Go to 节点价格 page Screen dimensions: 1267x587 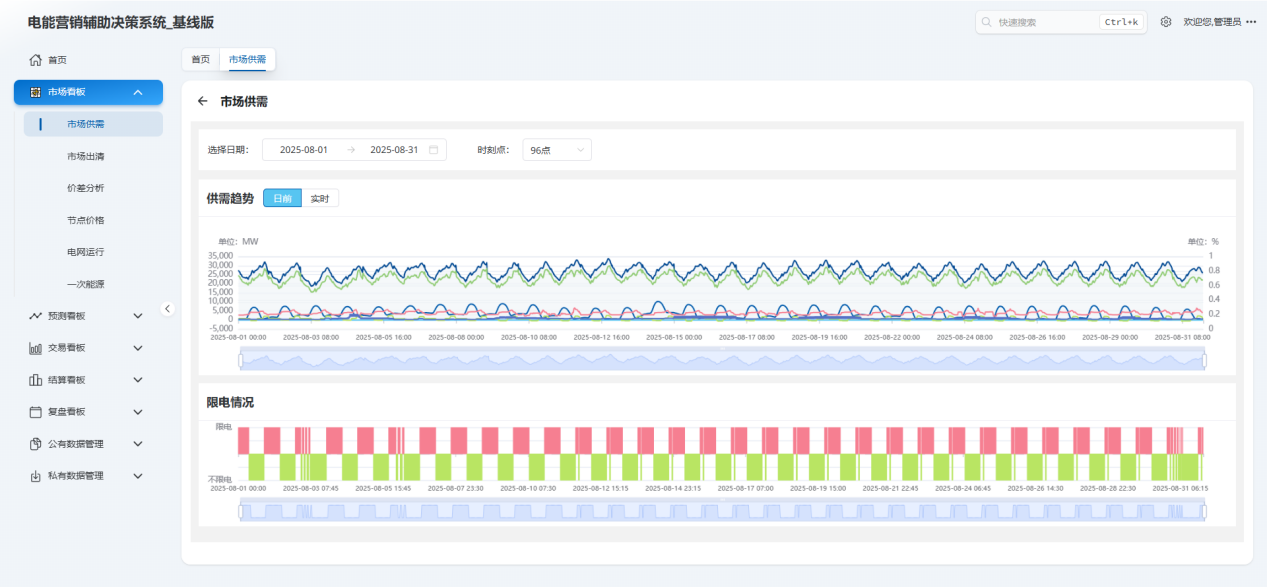[x=85, y=220]
